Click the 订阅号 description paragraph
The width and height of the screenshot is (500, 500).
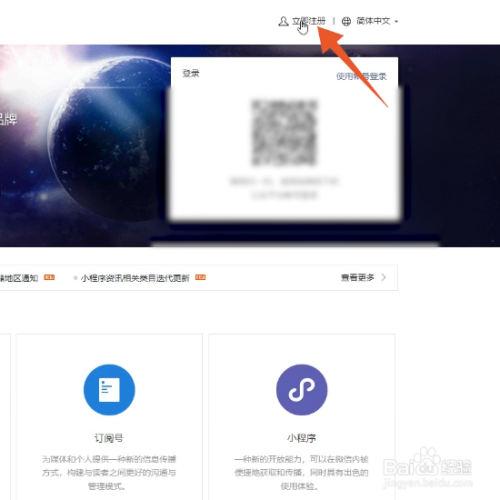[x=109, y=473]
